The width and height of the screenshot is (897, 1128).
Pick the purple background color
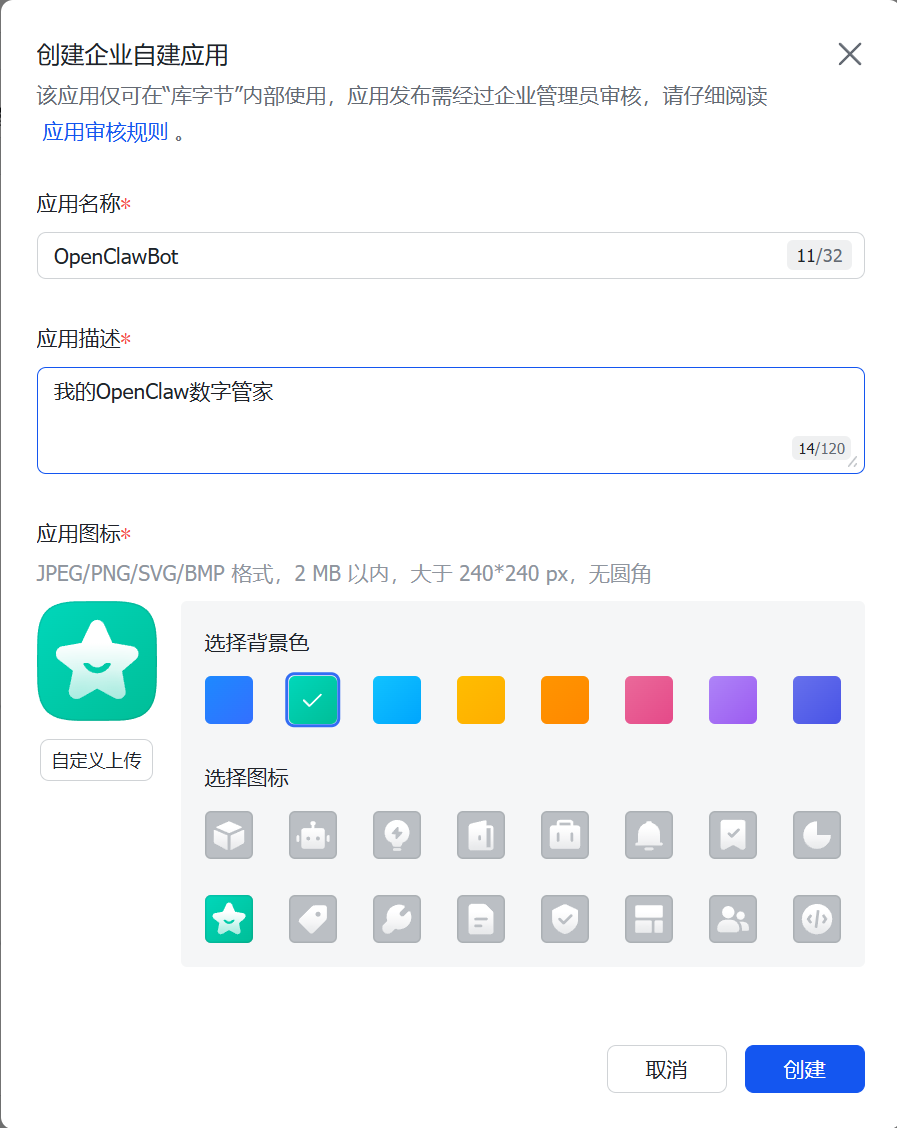(733, 700)
